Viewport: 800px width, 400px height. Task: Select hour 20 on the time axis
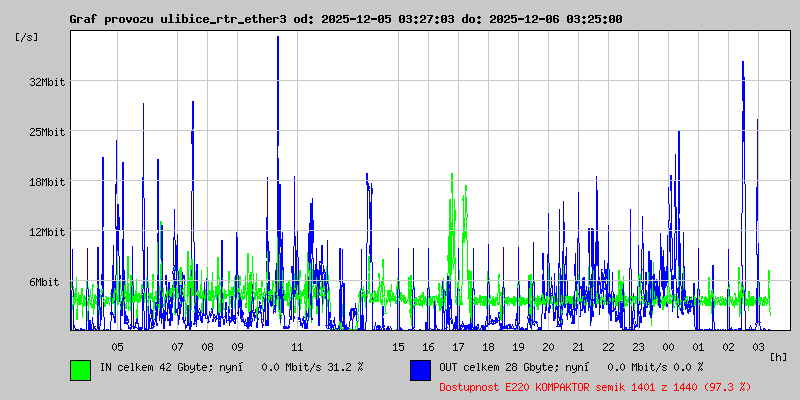point(548,347)
